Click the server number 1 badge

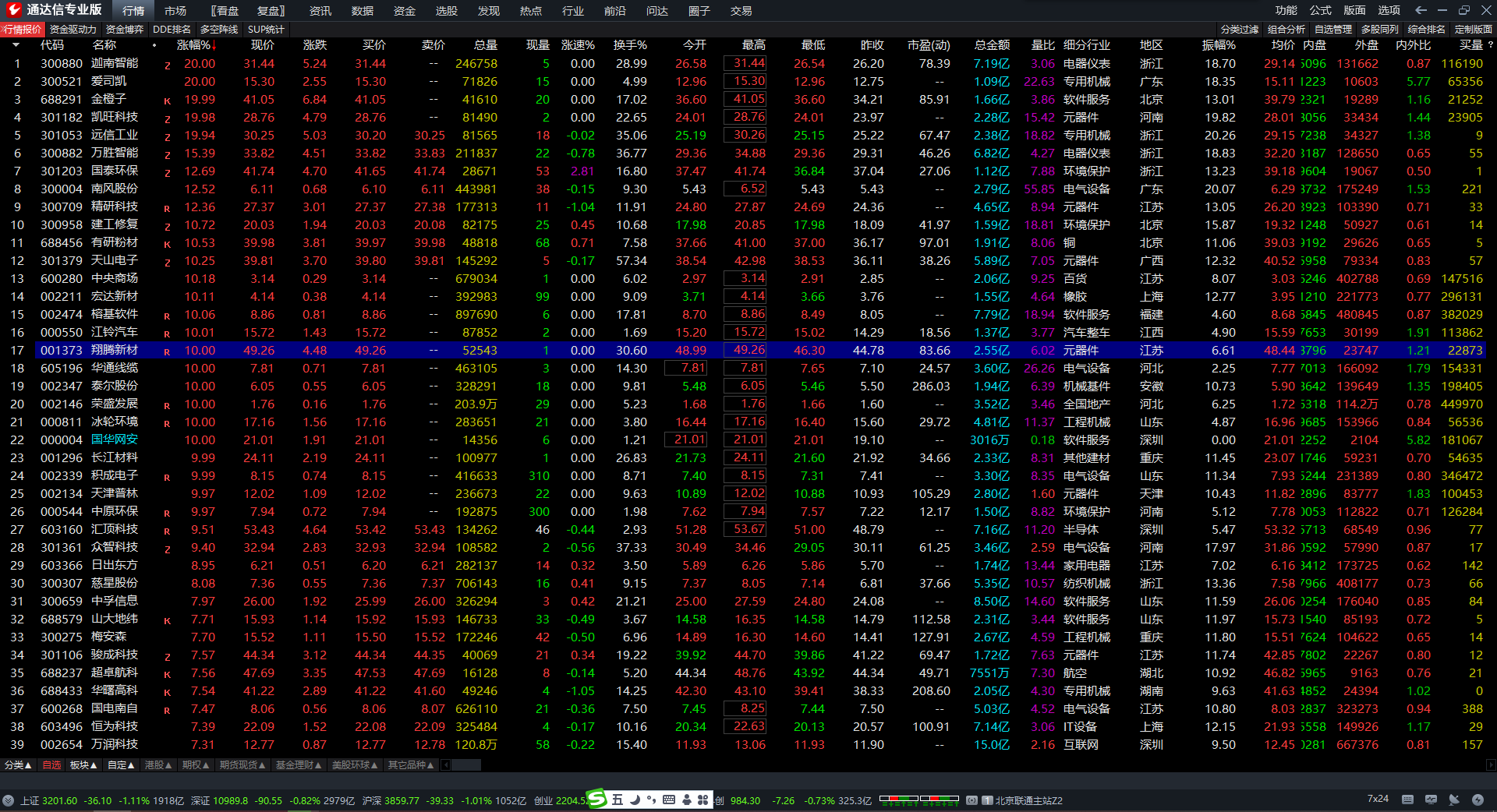coord(987,800)
